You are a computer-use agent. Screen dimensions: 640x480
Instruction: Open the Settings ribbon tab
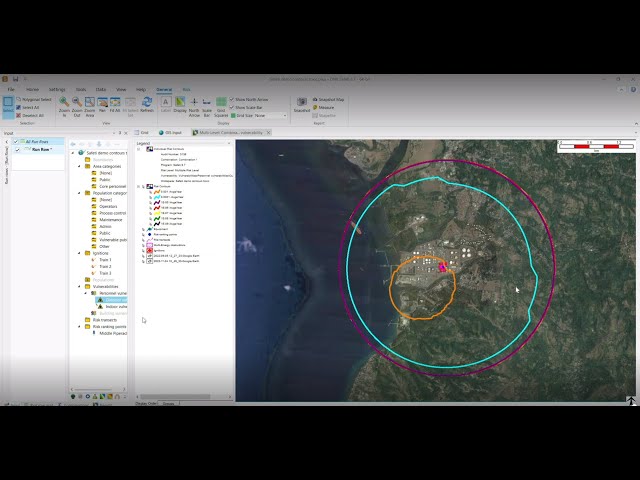57,89
